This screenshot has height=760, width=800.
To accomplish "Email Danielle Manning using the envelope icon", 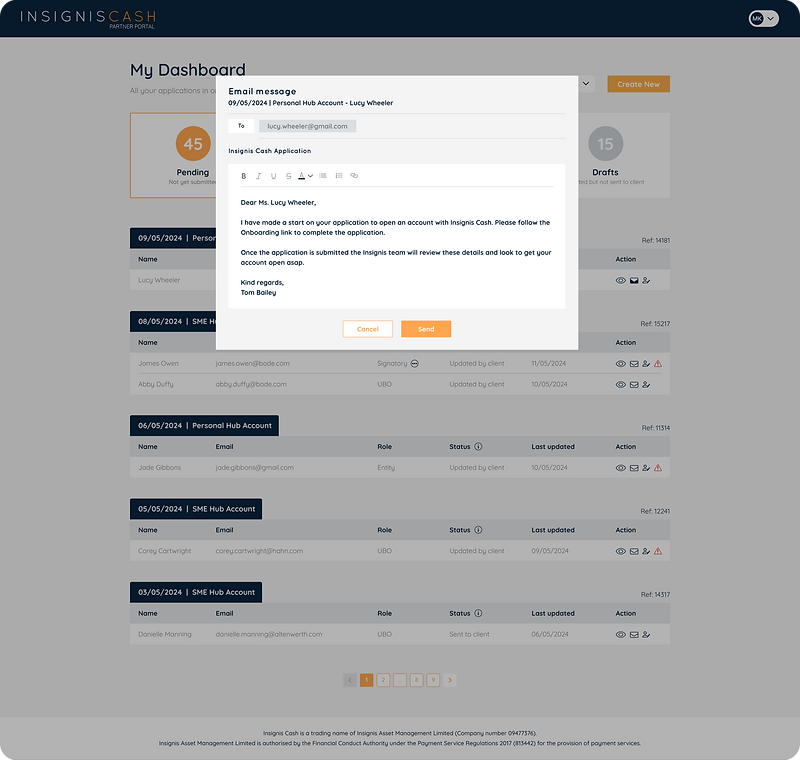I will (x=634, y=635).
